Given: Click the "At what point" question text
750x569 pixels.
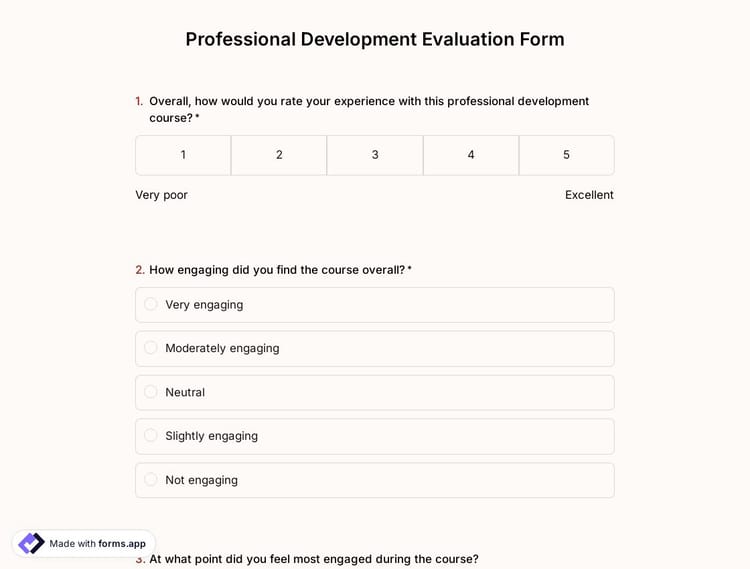Looking at the screenshot, I should (313, 559).
